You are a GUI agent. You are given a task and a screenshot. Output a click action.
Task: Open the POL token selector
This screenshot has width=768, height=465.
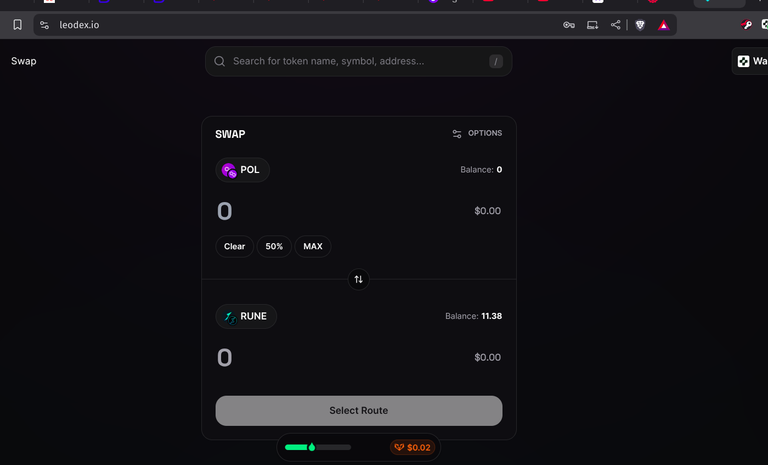[x=242, y=170]
